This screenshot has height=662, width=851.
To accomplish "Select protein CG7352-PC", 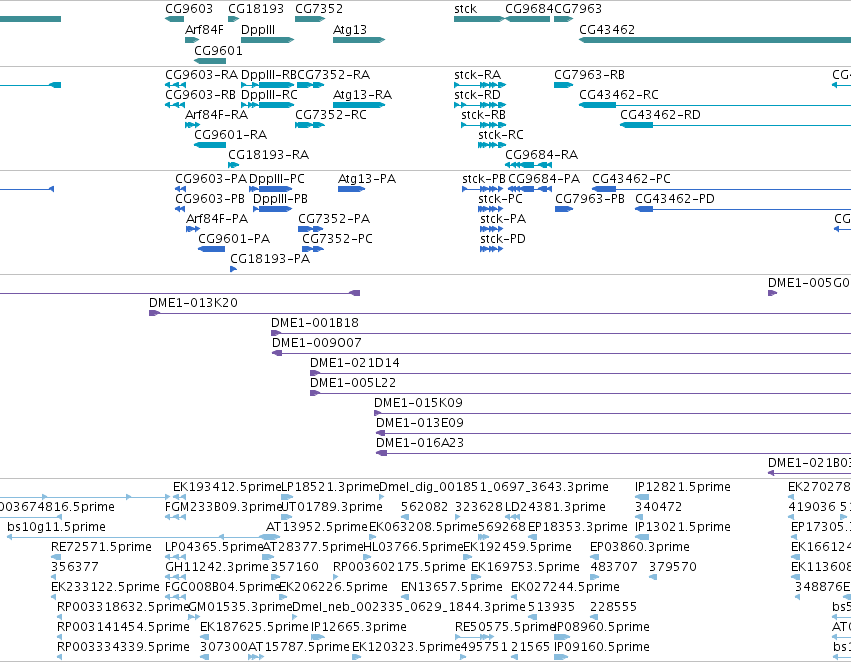I will (x=313, y=249).
